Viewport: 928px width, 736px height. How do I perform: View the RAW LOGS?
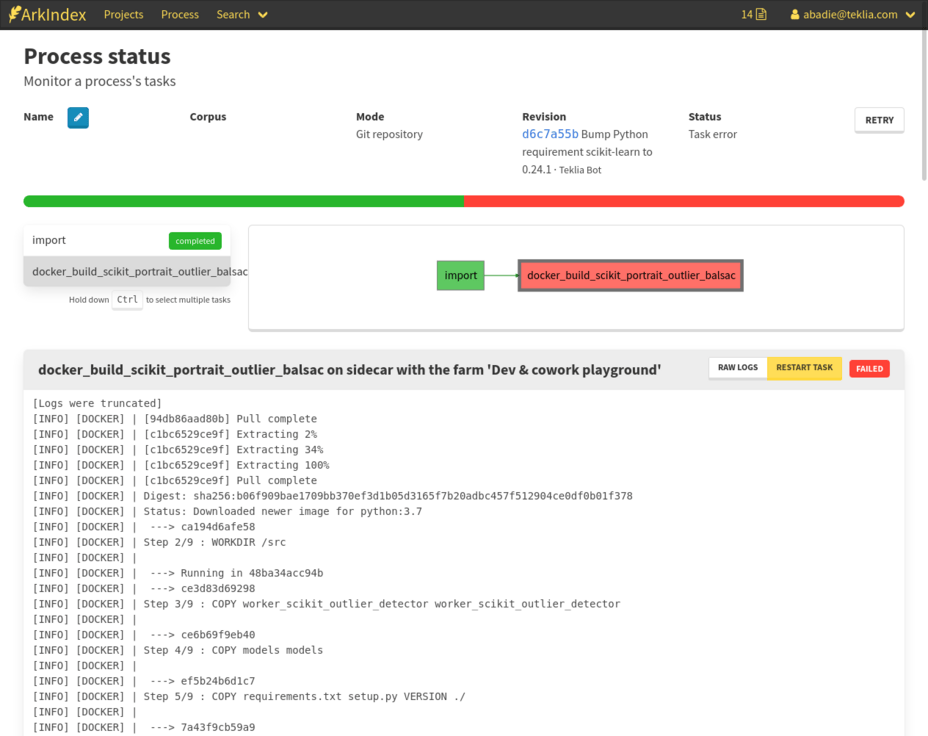pos(738,368)
